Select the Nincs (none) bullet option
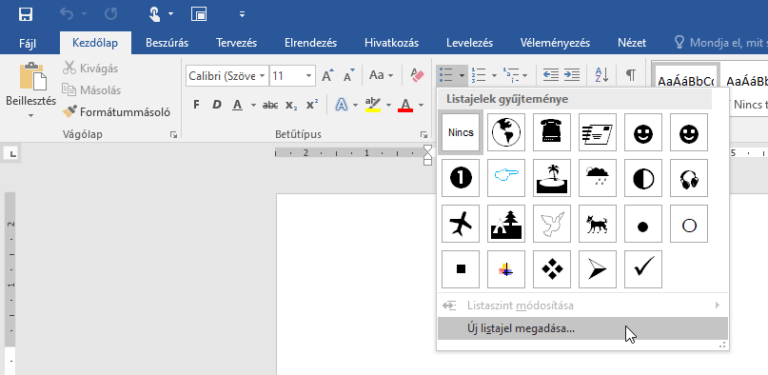Viewport: 768px width, 375px height. (460, 132)
